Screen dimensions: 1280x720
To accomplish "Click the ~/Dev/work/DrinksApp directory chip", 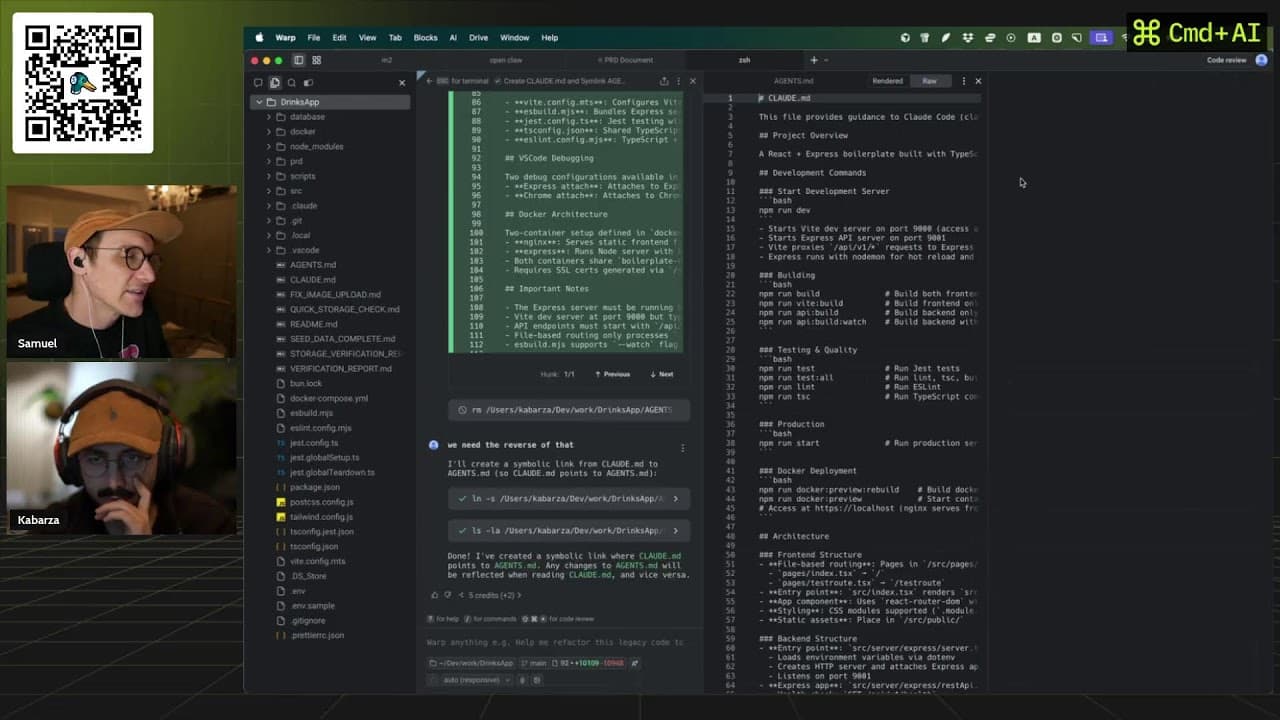I will 471,663.
